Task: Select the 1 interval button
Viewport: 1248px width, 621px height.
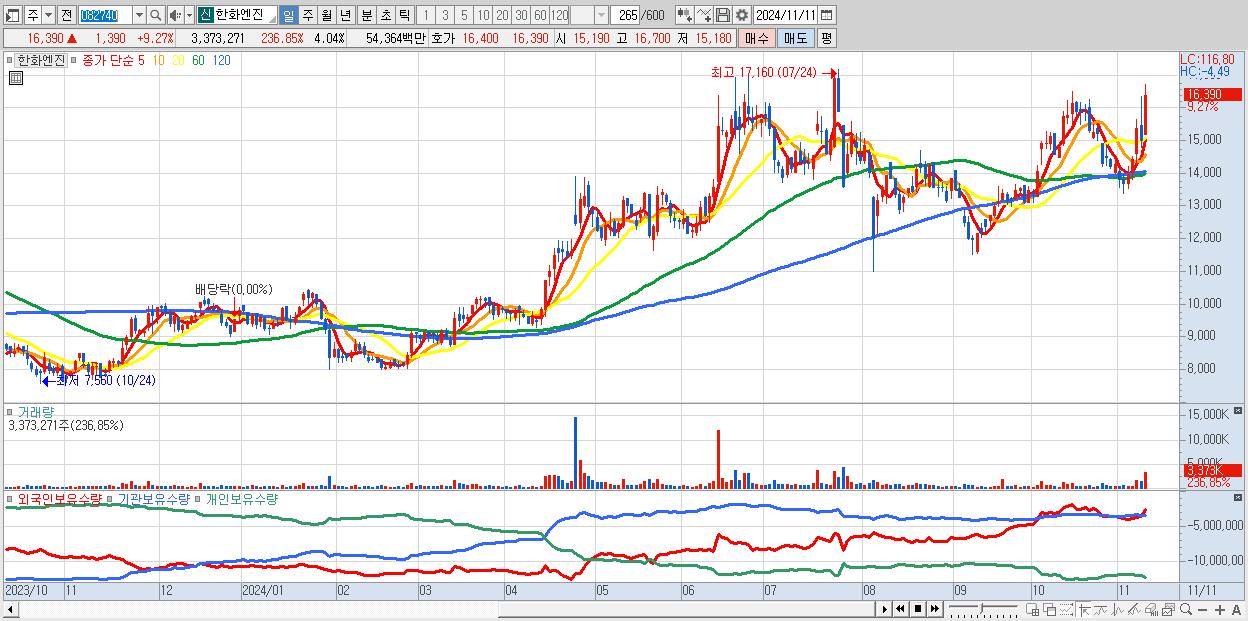Action: coord(425,15)
